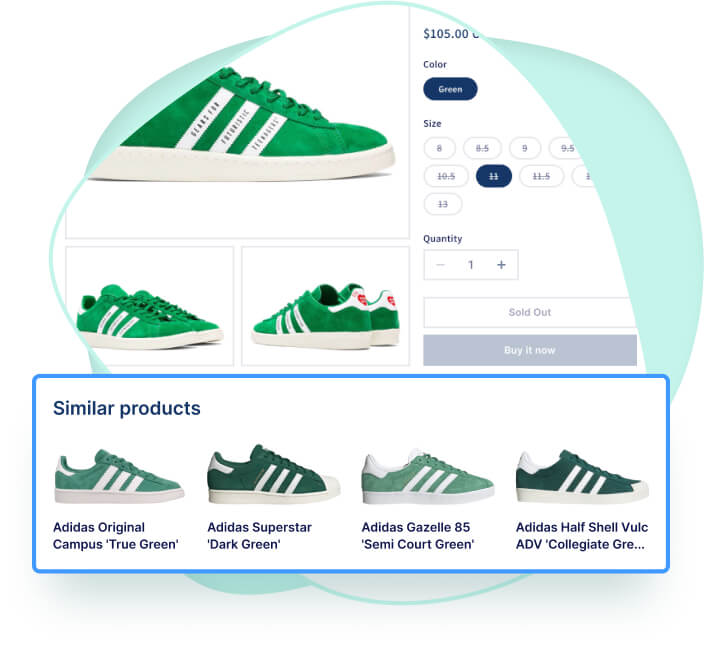Open Adidas Superstar 'Dark Green' product
Image resolution: width=704 pixels, height=647 pixels.
tap(260, 536)
